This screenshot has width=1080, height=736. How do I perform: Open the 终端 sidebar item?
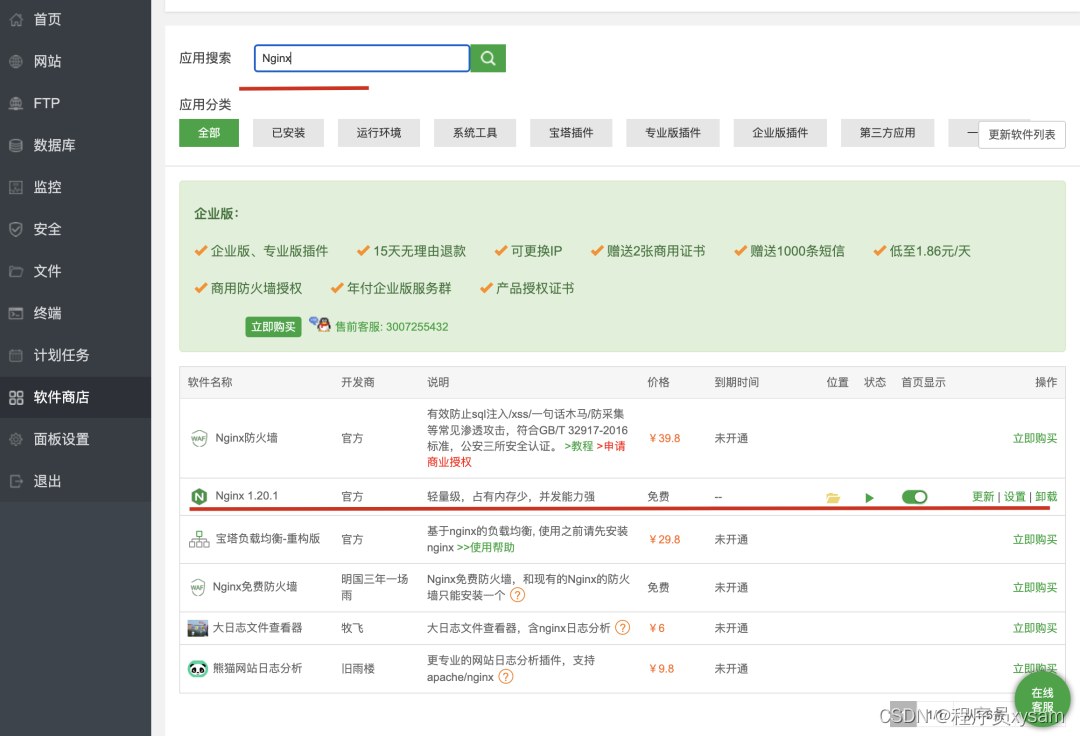[x=75, y=313]
